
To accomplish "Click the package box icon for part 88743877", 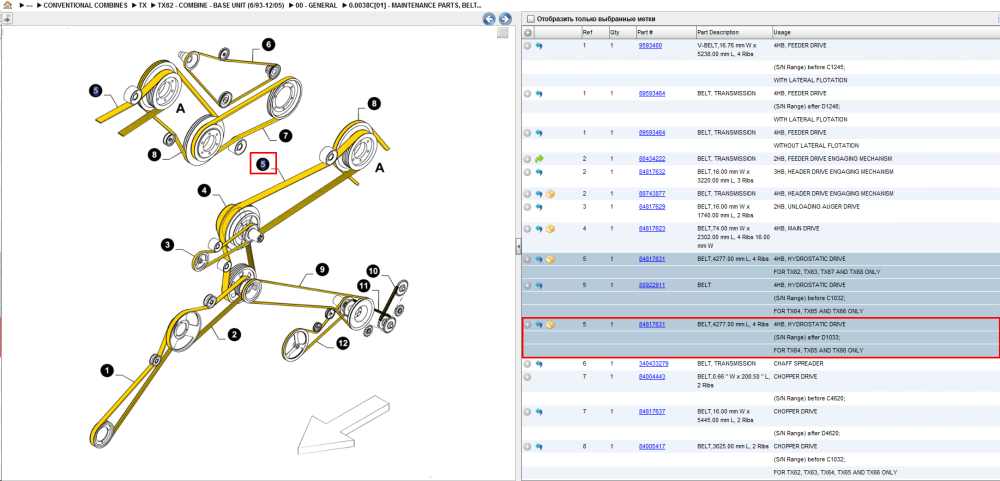I will tap(550, 193).
